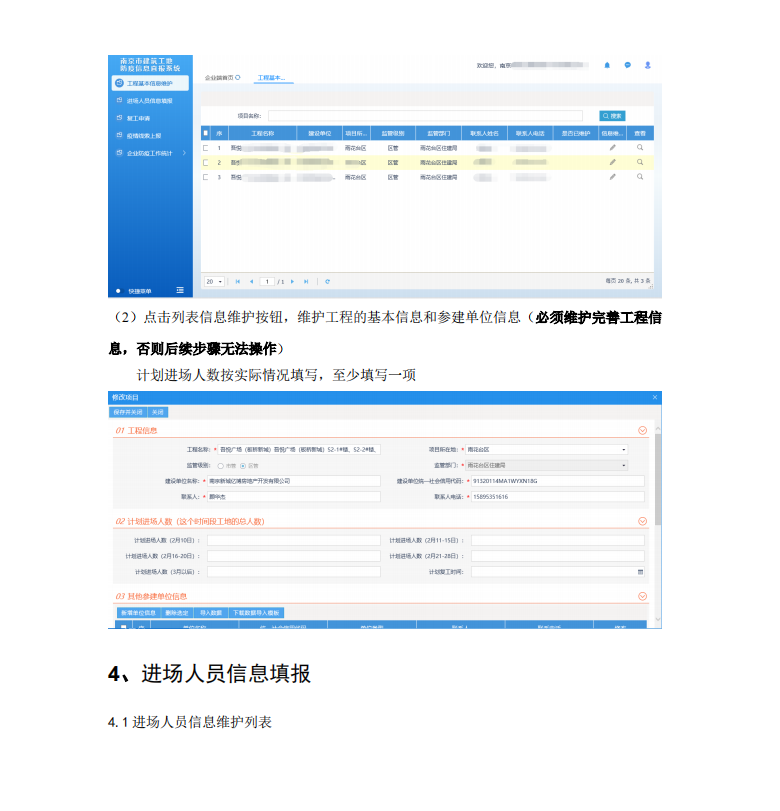
Task: Click the edit pencil in row 1
Action: point(612,148)
